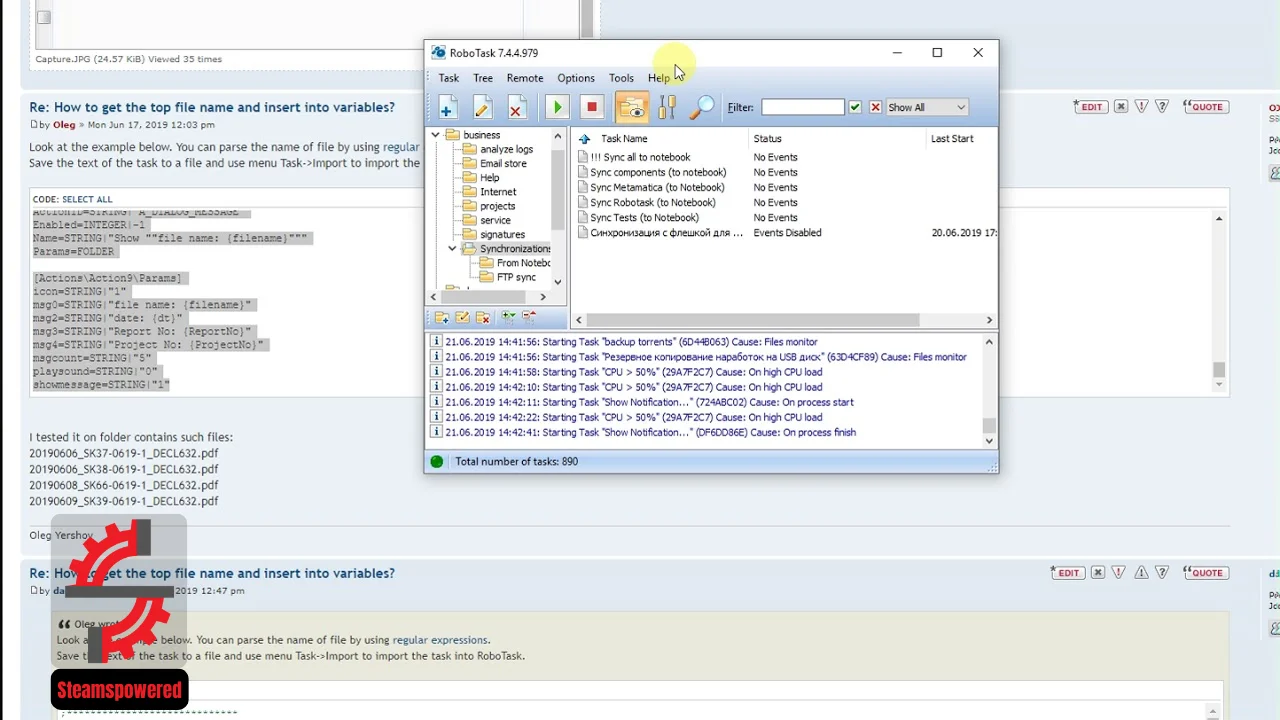1280x720 pixels.
Task: Click the code box scroll up arrow
Action: tap(1219, 218)
